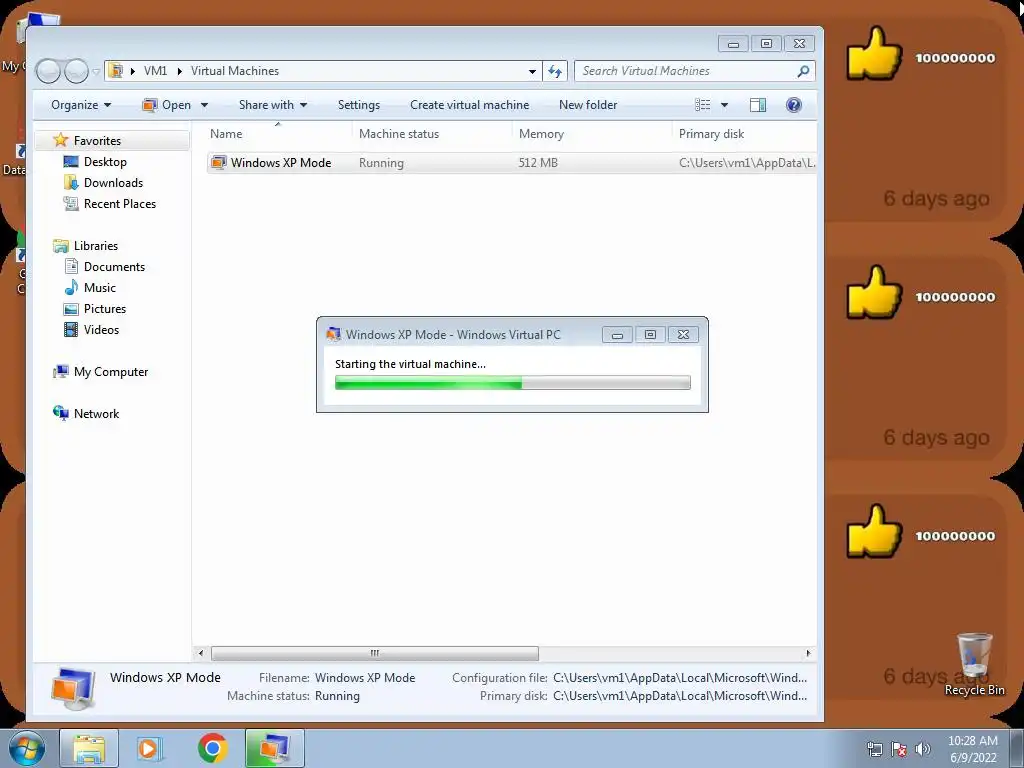Click the magnifying glass search icon
The height and width of the screenshot is (768, 1024).
point(803,71)
